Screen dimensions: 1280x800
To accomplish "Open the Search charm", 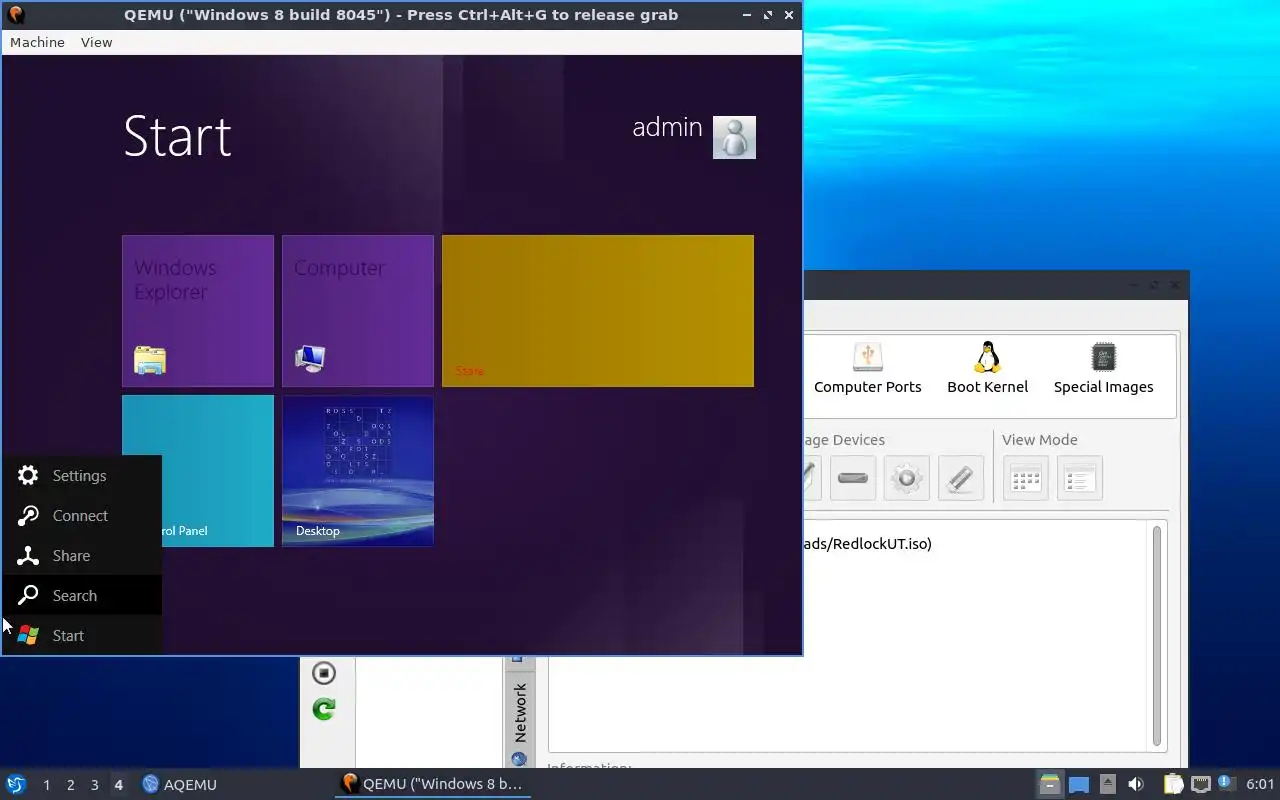I will [x=81, y=596].
